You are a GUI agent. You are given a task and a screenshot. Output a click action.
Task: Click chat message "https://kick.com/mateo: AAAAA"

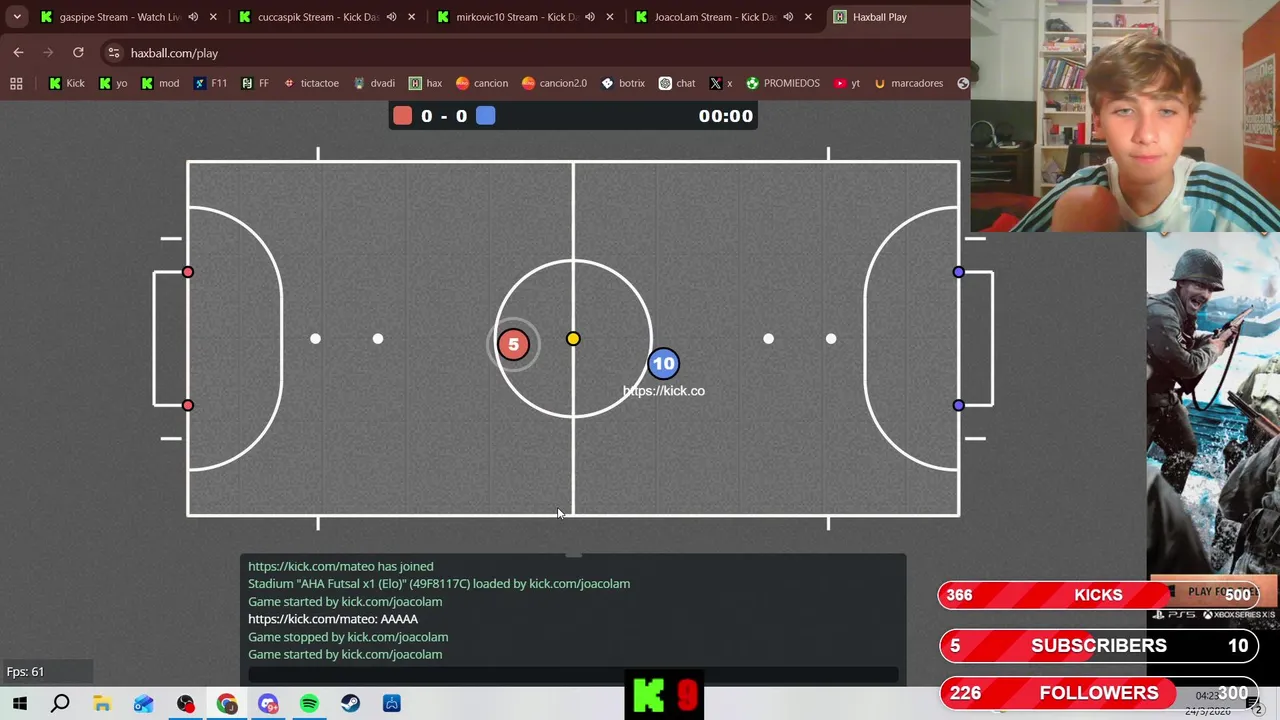pos(333,619)
